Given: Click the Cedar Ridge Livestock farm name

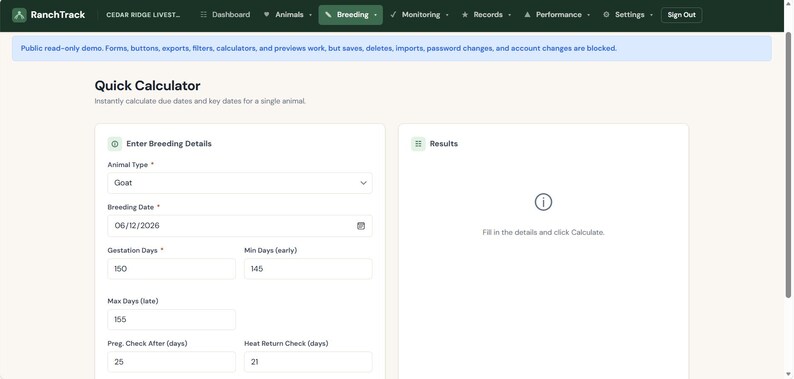Looking at the screenshot, I should click(143, 15).
